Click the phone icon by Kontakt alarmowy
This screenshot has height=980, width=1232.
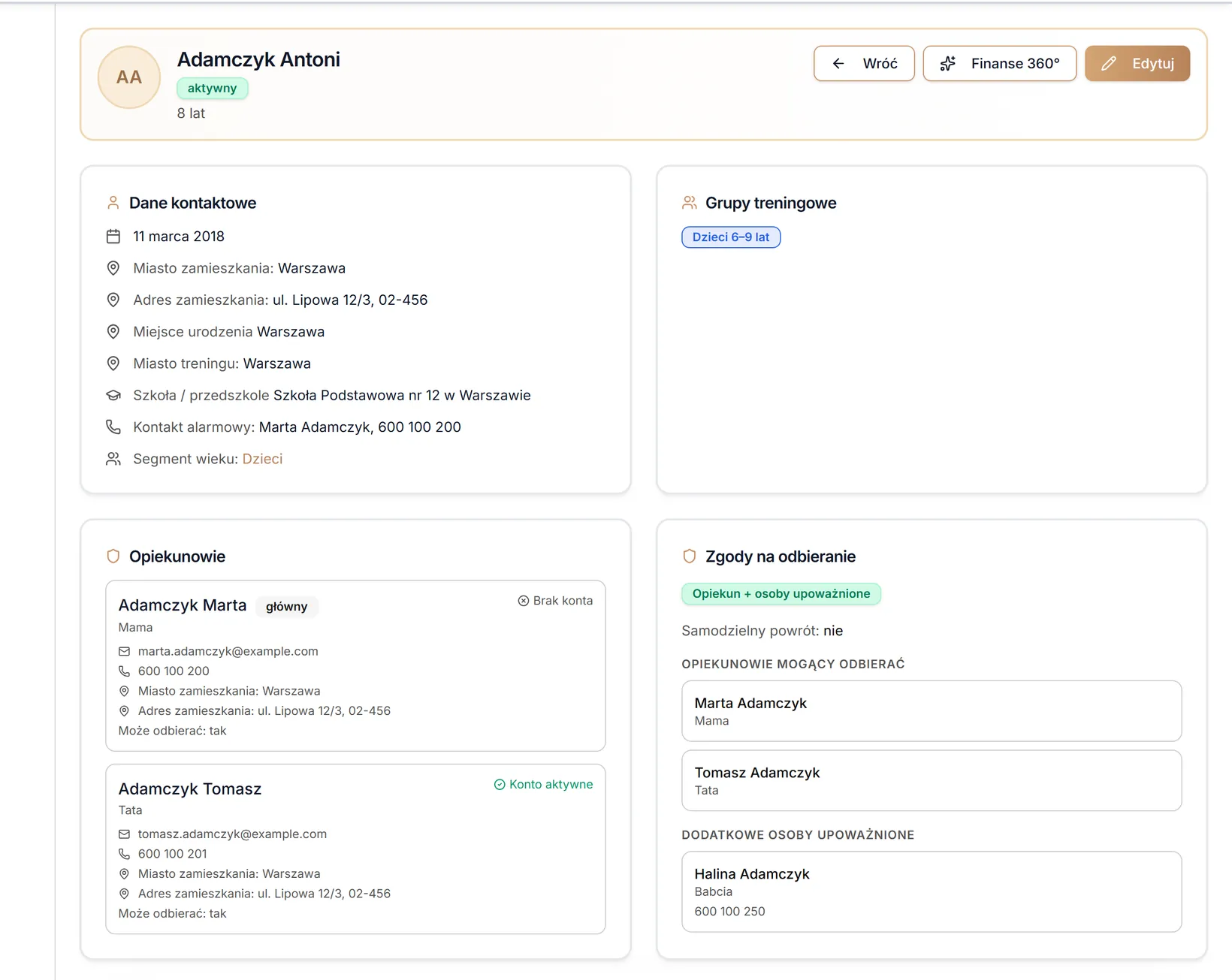pos(113,427)
